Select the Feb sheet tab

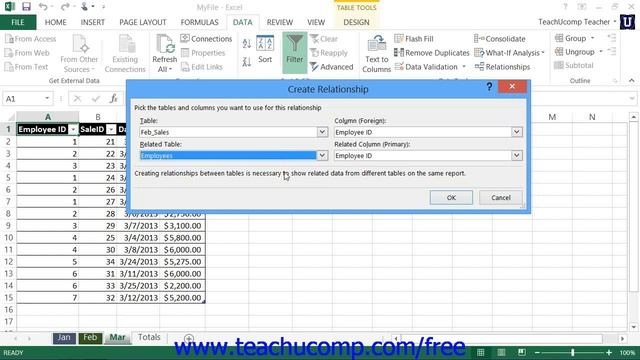(90, 338)
